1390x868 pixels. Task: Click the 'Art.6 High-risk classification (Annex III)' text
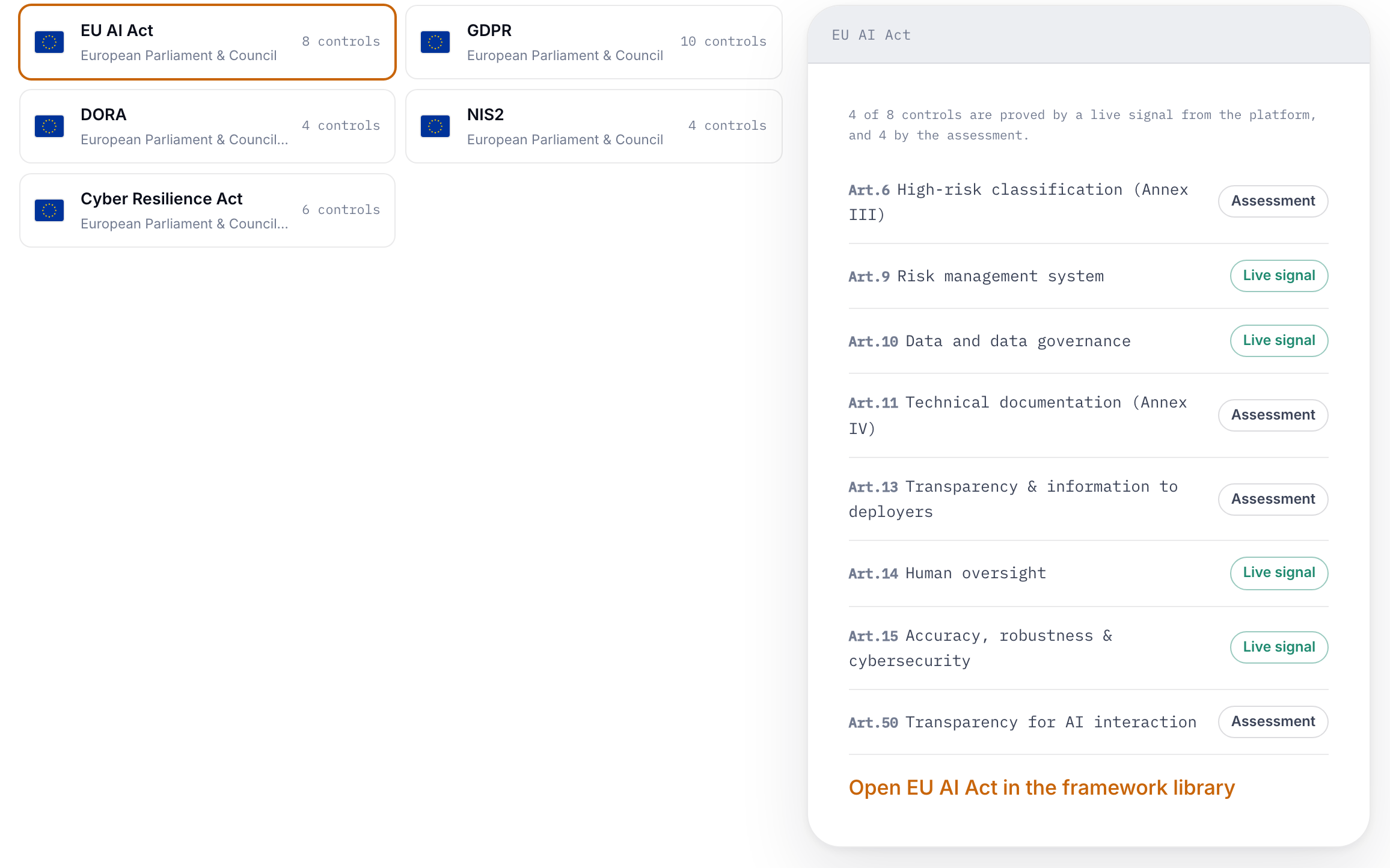point(1018,202)
